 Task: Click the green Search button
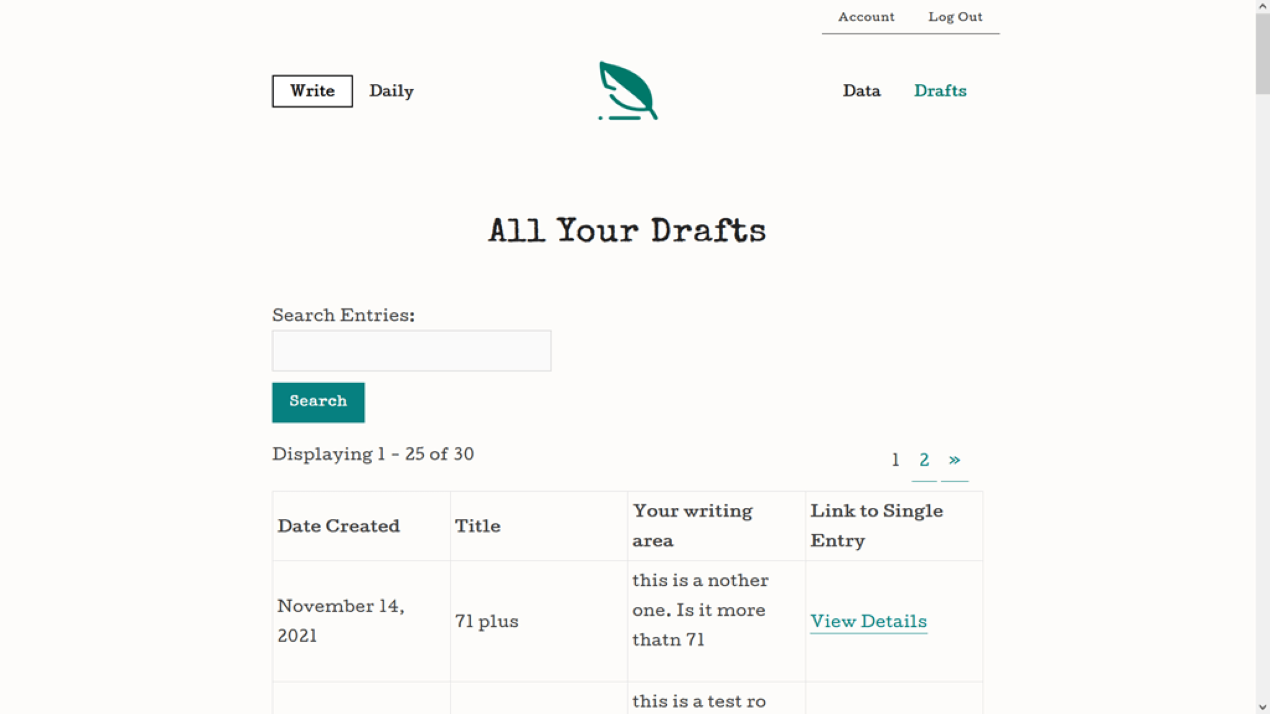[x=318, y=402]
